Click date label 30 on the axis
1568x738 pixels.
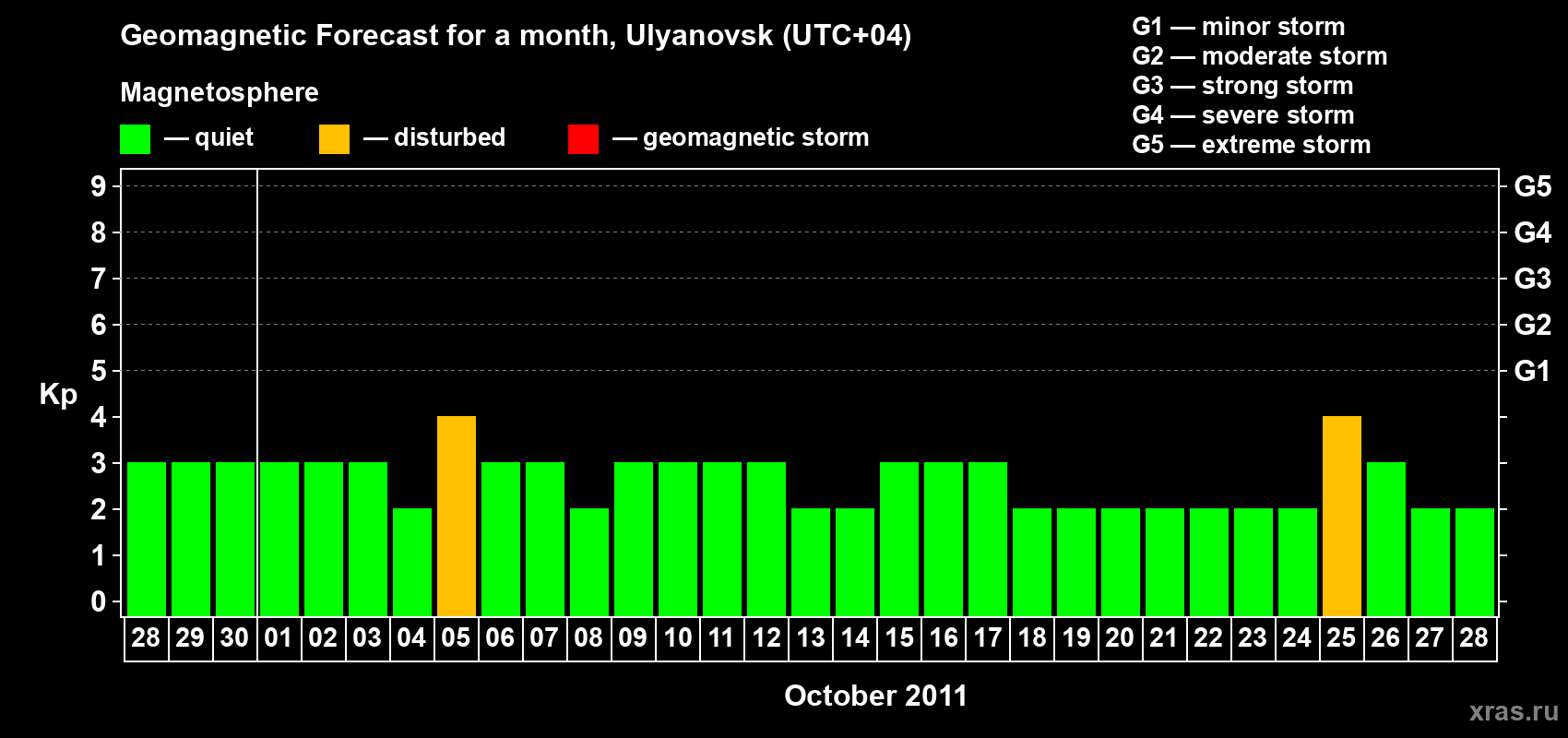pos(234,638)
